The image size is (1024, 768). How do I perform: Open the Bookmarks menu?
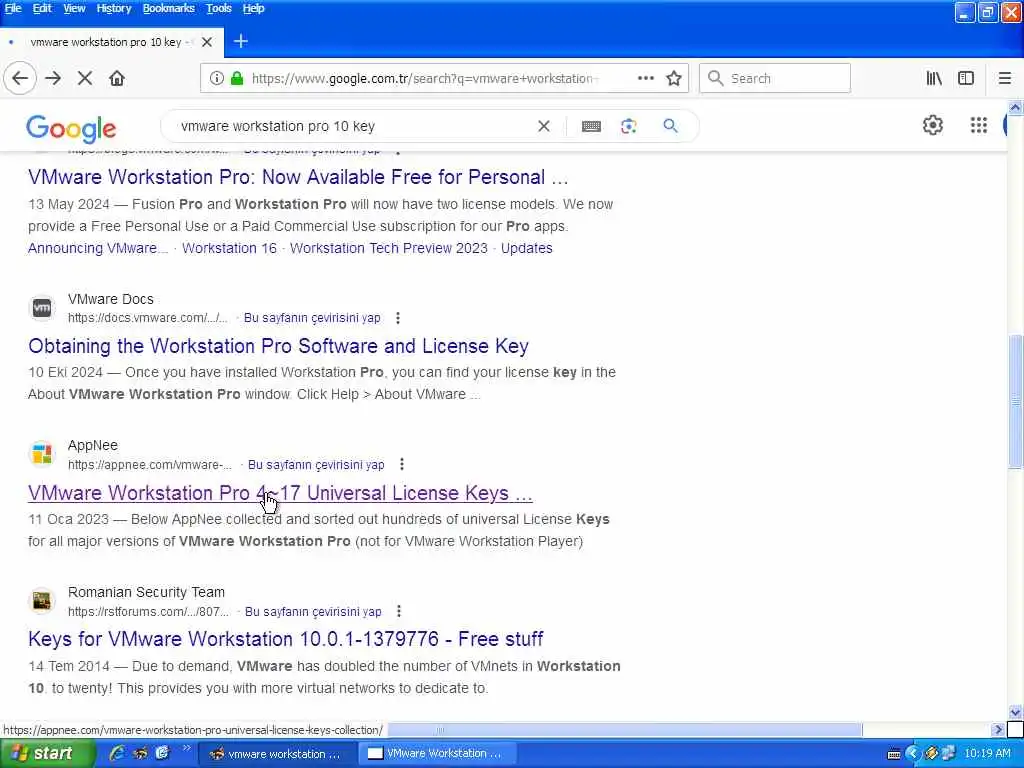[168, 8]
